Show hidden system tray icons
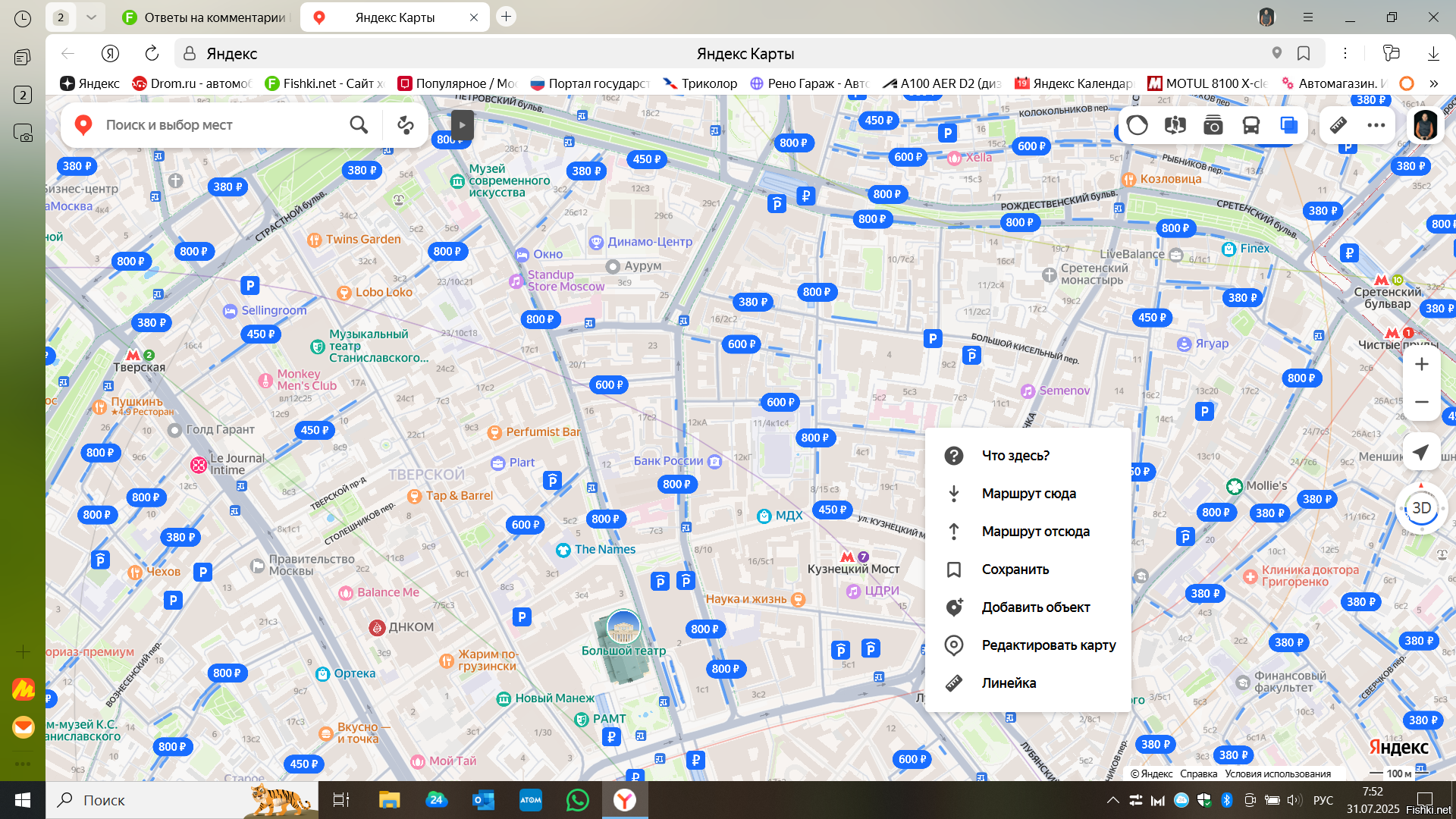 [x=1112, y=800]
